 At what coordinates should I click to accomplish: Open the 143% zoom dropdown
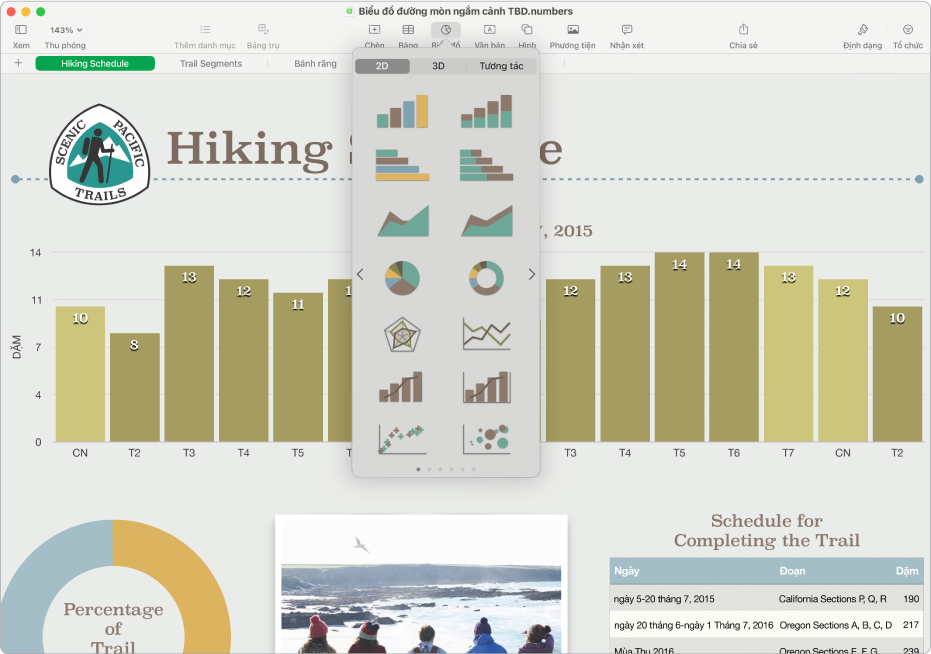65,31
